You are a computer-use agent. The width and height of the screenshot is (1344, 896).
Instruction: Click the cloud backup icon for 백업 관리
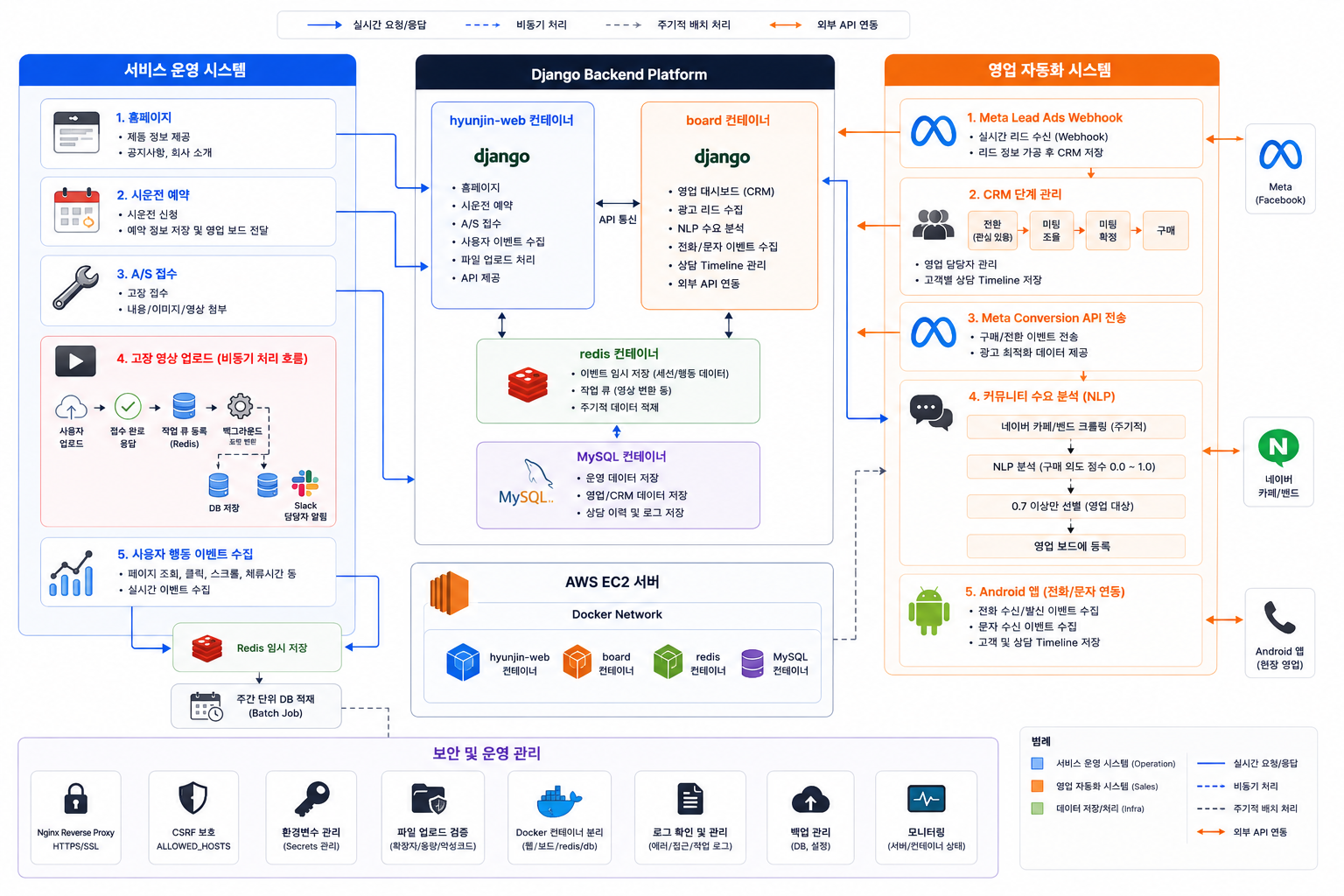pos(810,800)
